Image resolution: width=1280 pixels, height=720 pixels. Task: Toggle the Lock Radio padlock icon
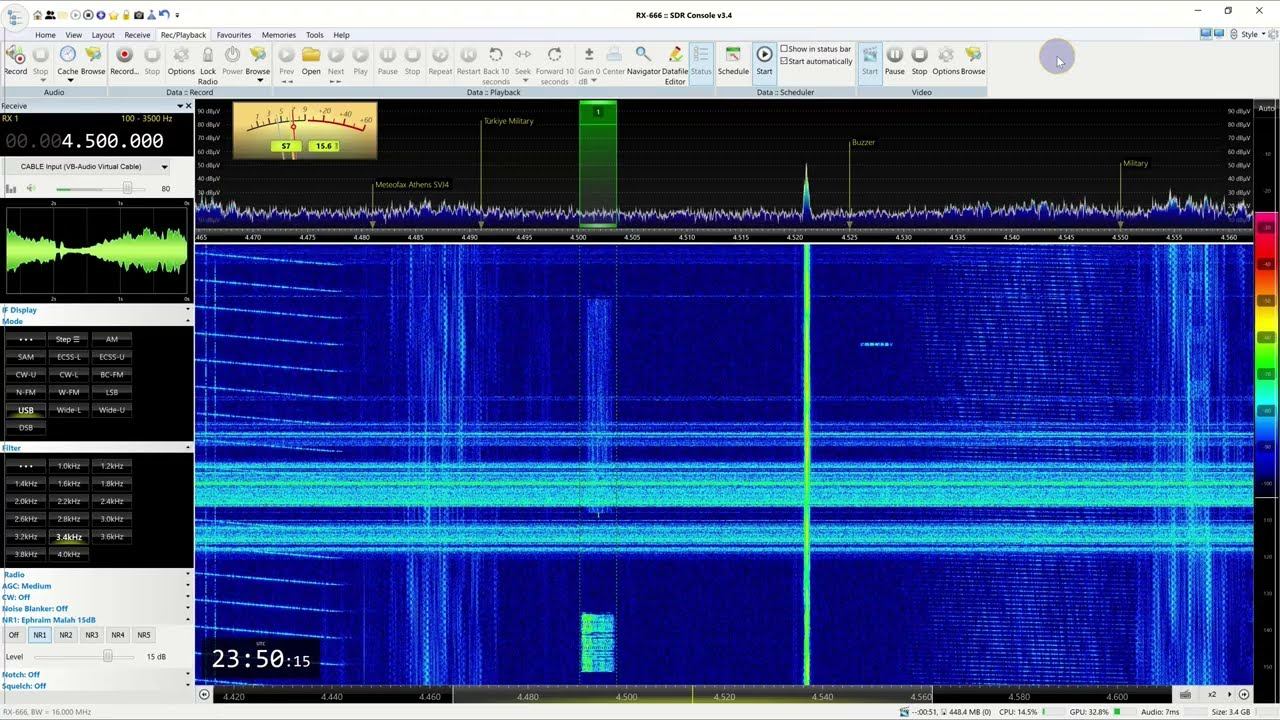point(208,64)
